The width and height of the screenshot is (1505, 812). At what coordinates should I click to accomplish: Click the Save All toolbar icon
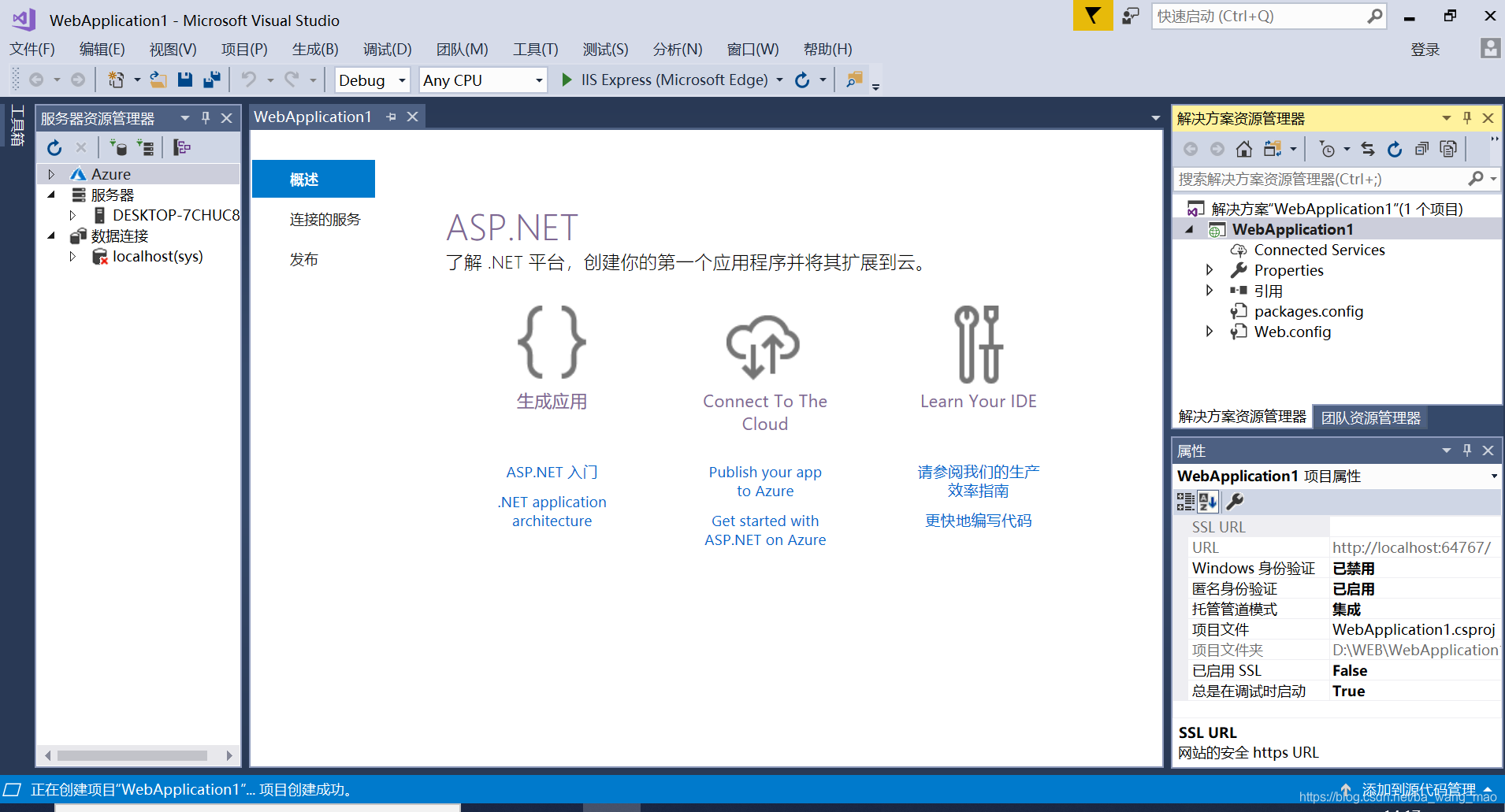click(211, 80)
